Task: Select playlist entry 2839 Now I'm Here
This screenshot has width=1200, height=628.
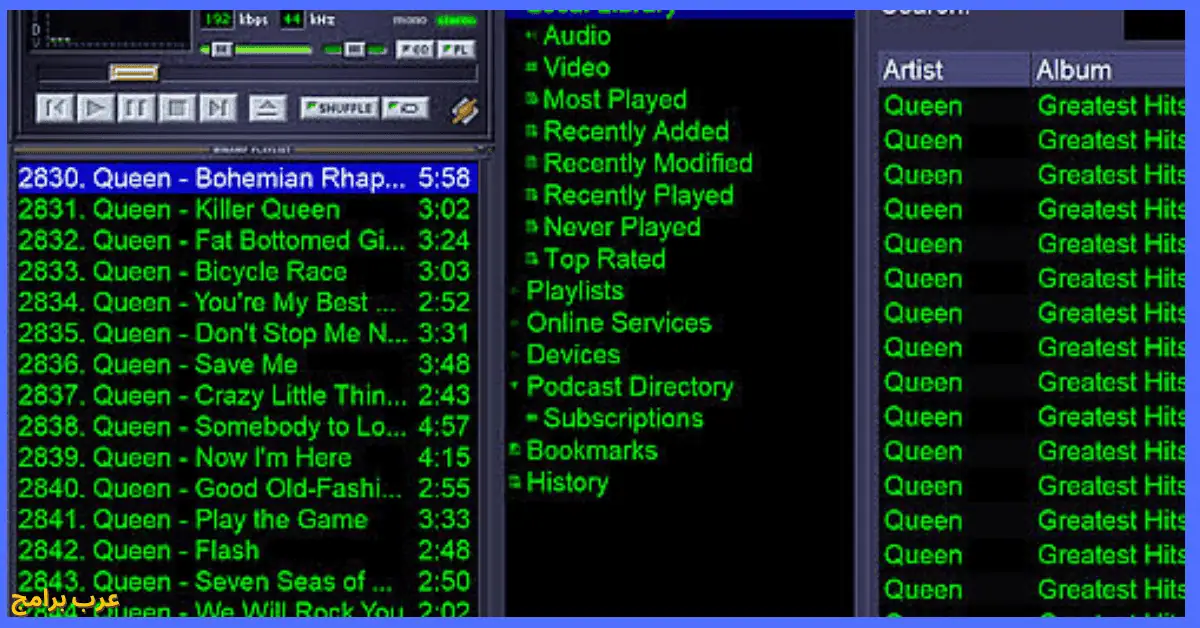Action: click(x=246, y=458)
